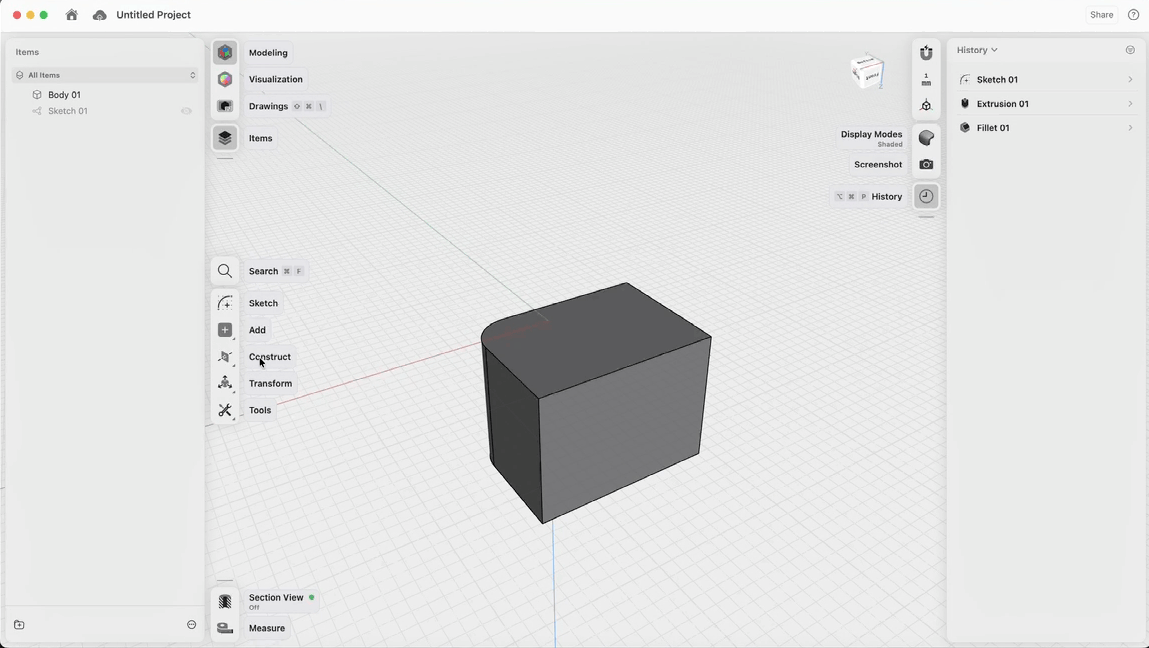Expand Sketch 01 history step chevron
The image size is (1149, 648).
click(x=1130, y=80)
